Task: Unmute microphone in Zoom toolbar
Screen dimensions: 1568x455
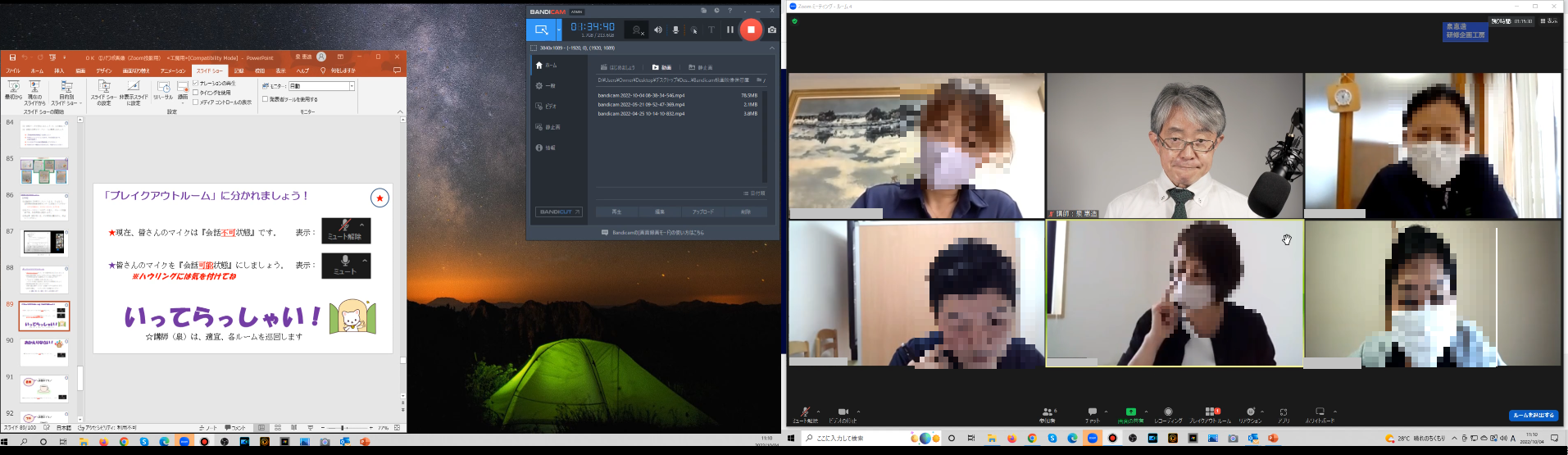Action: [x=805, y=415]
